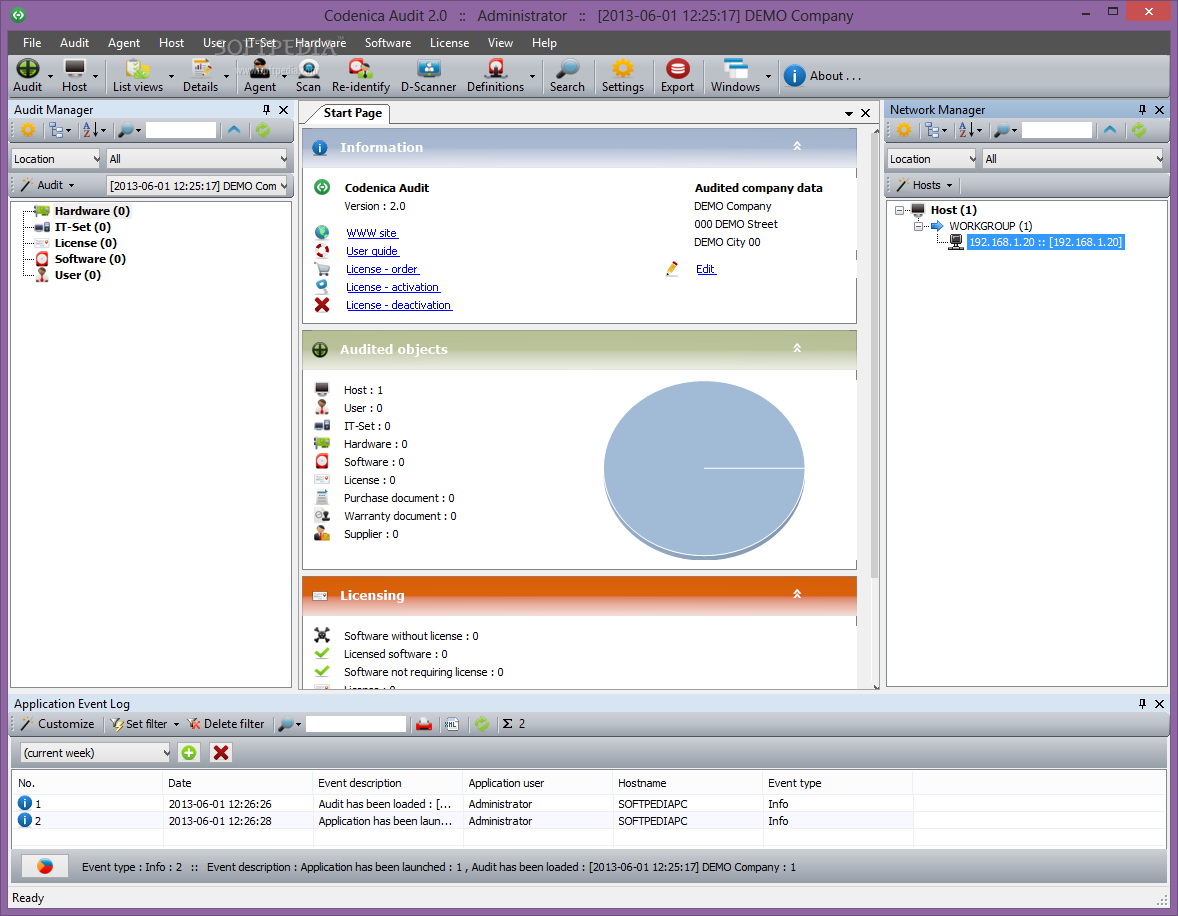1178x916 pixels.
Task: Open the D-Scanner tool
Action: (428, 75)
